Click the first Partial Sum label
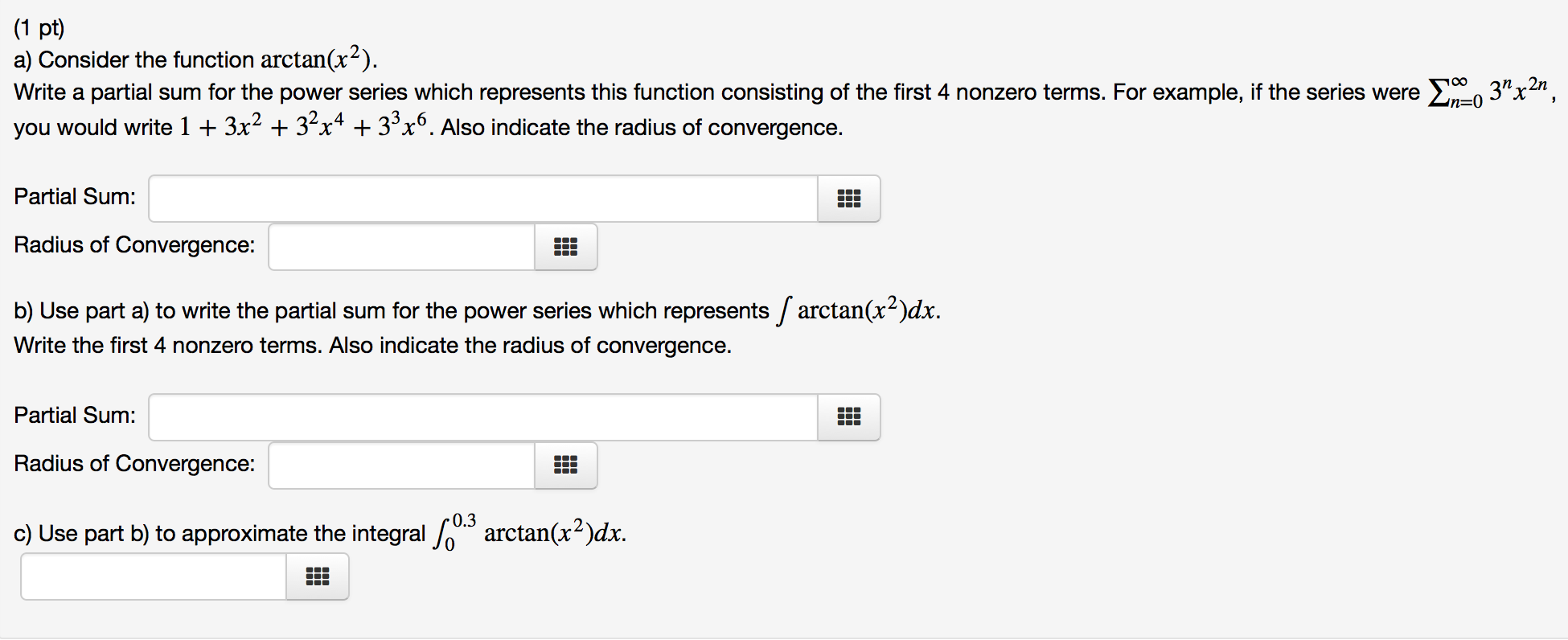 (x=74, y=196)
